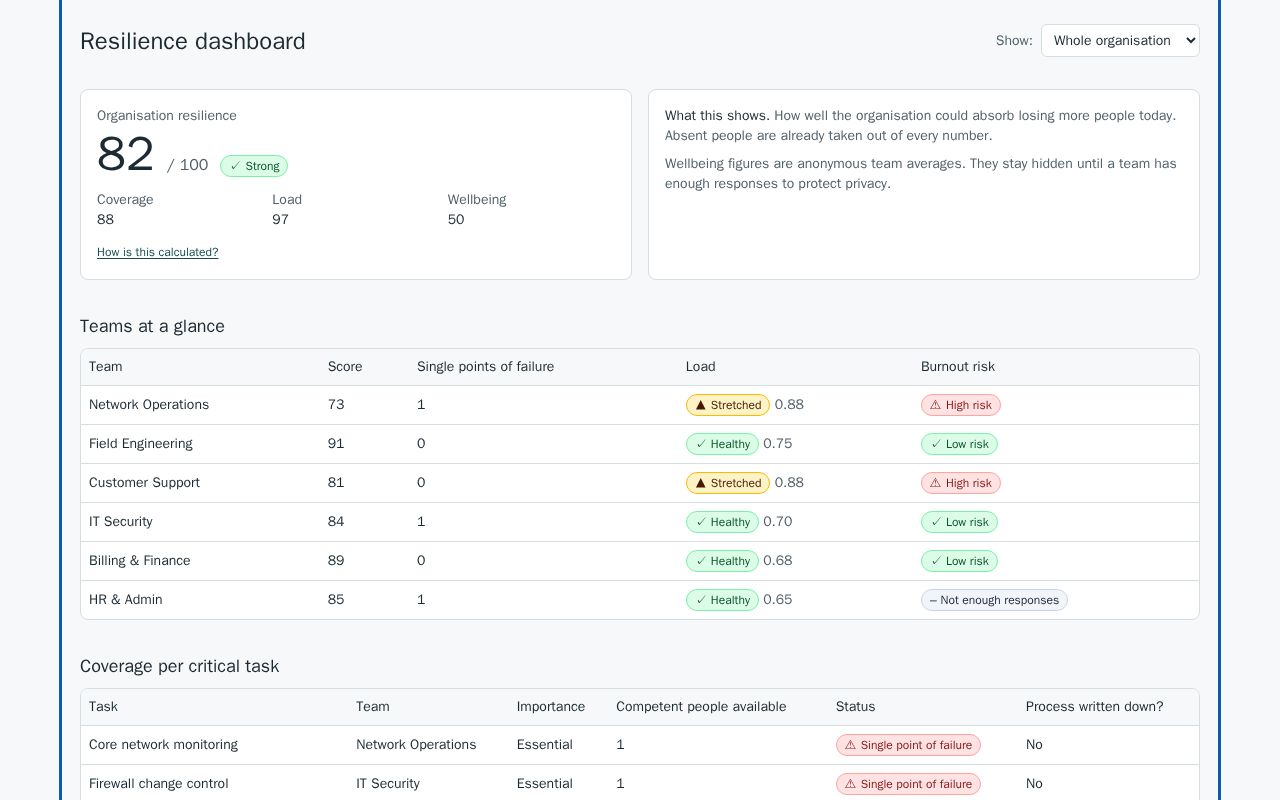Open the 'How is this calculated?' link

(x=157, y=252)
